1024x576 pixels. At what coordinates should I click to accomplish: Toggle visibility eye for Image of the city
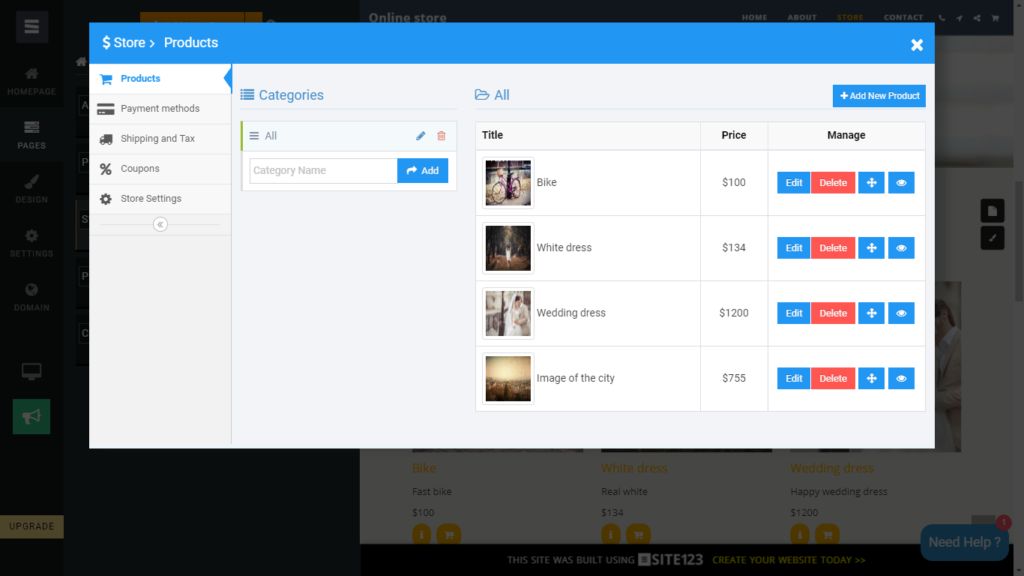tap(901, 378)
